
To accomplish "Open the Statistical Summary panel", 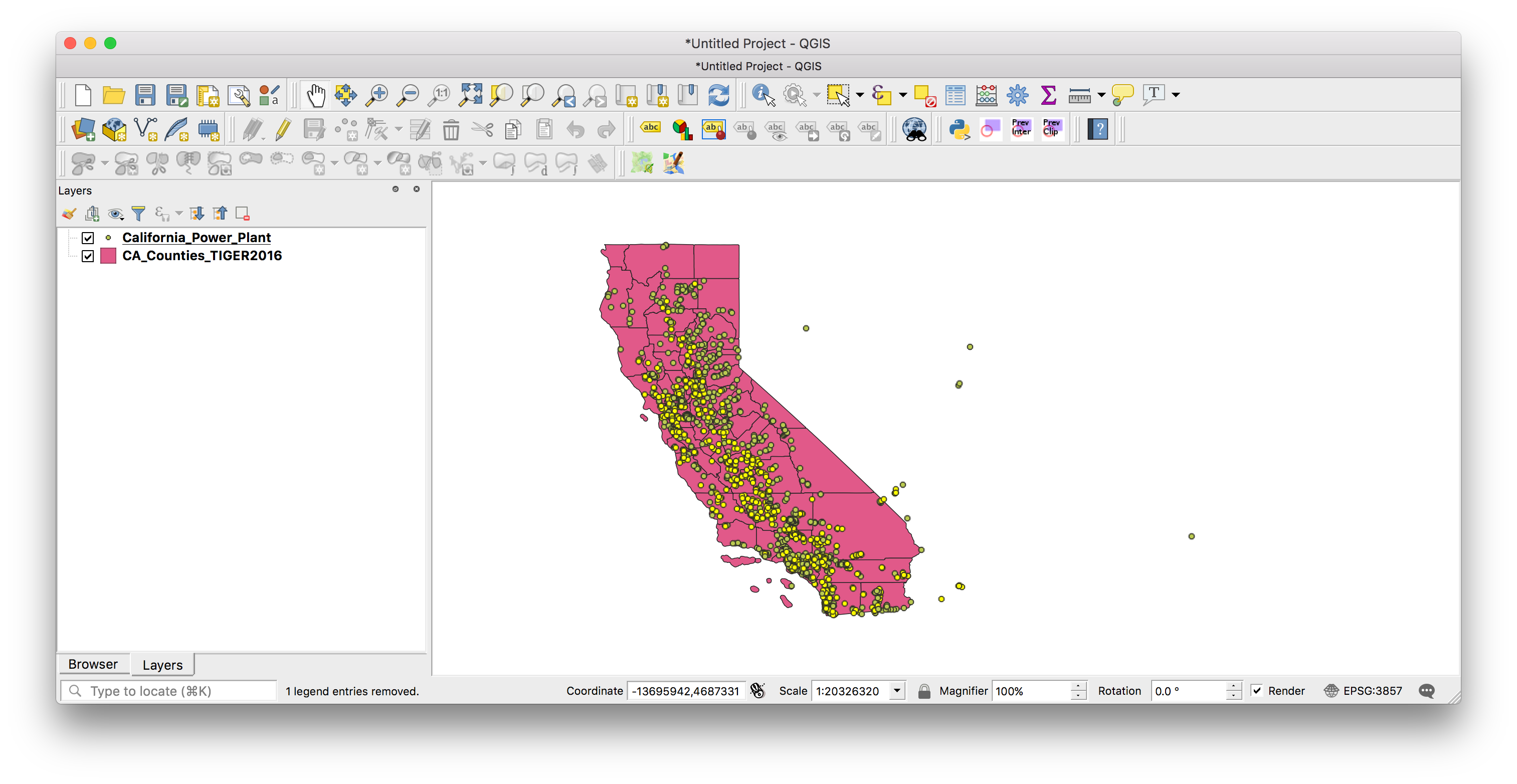I will [x=1048, y=94].
